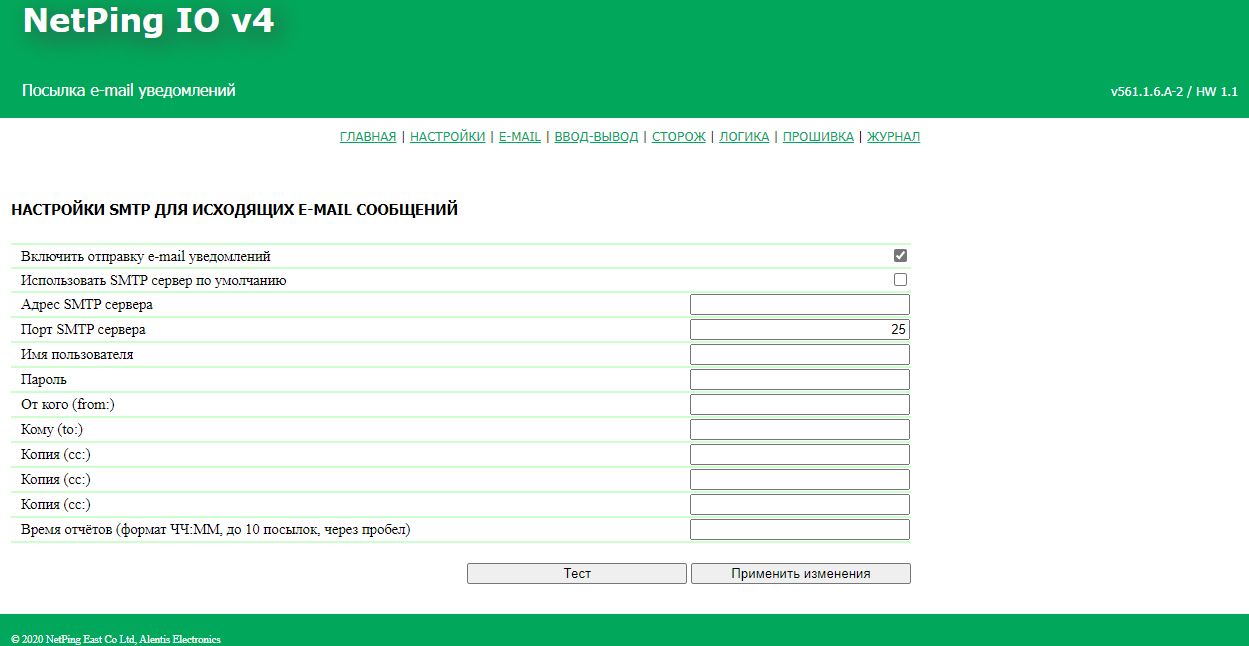
Task: Navigate to ВВОД-ВЫВОД page
Action: coord(596,137)
